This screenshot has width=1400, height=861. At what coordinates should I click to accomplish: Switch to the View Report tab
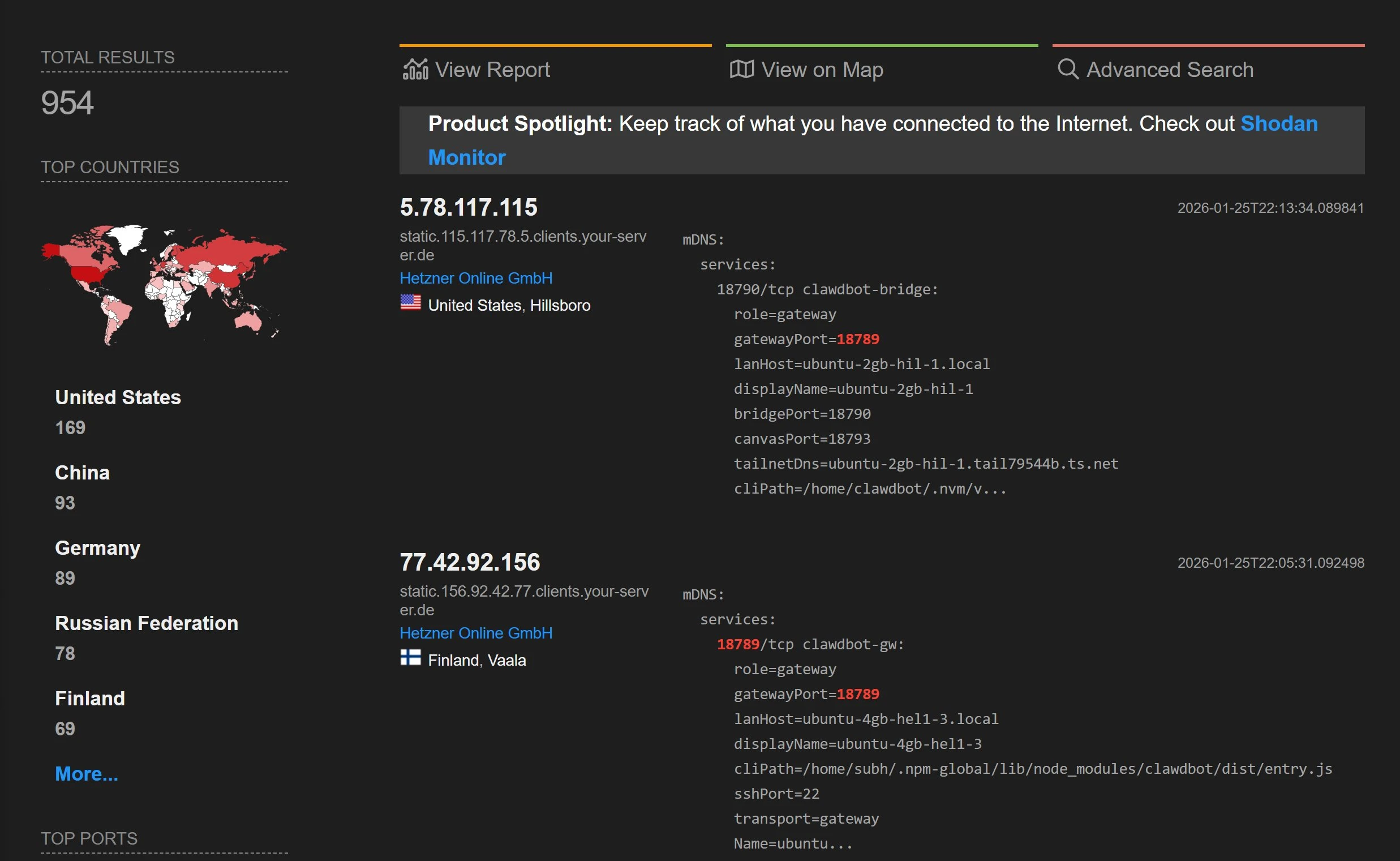click(x=492, y=69)
